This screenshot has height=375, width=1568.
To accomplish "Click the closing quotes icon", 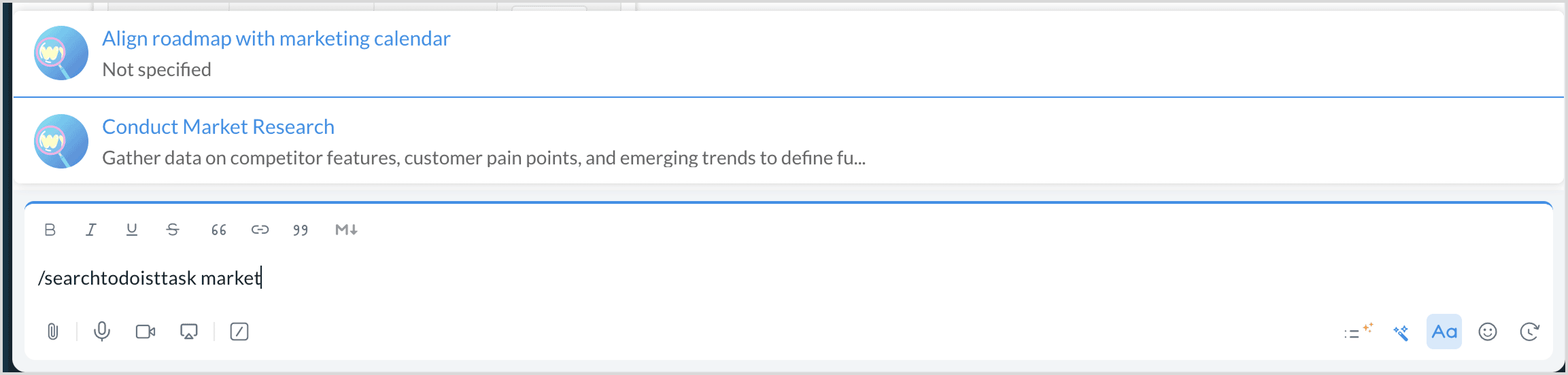I will coord(301,230).
